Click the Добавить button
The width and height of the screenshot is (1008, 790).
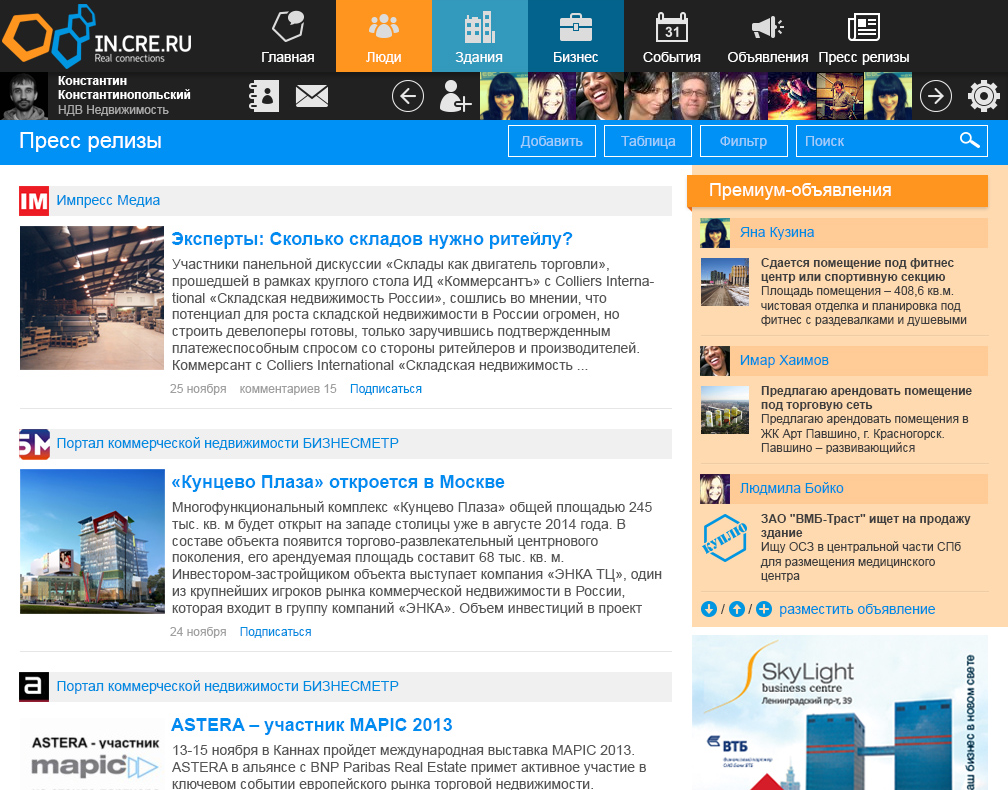tap(552, 141)
